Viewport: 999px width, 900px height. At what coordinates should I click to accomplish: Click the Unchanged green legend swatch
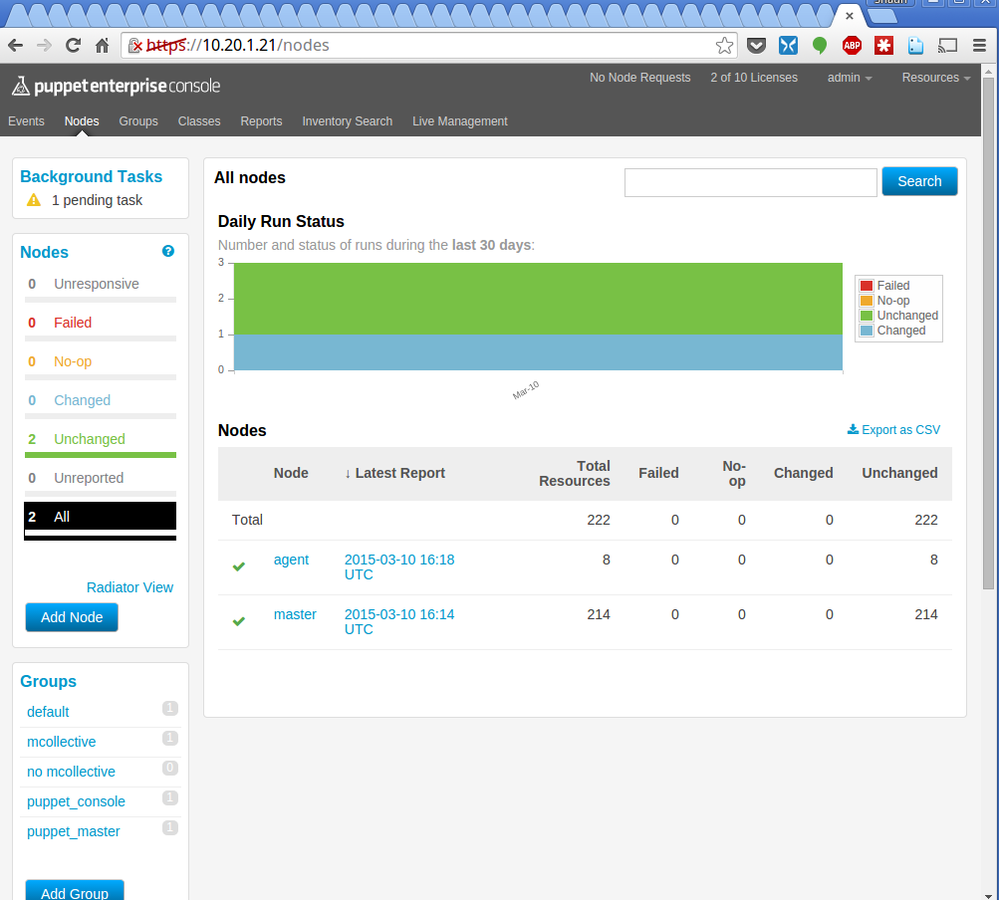point(866,315)
